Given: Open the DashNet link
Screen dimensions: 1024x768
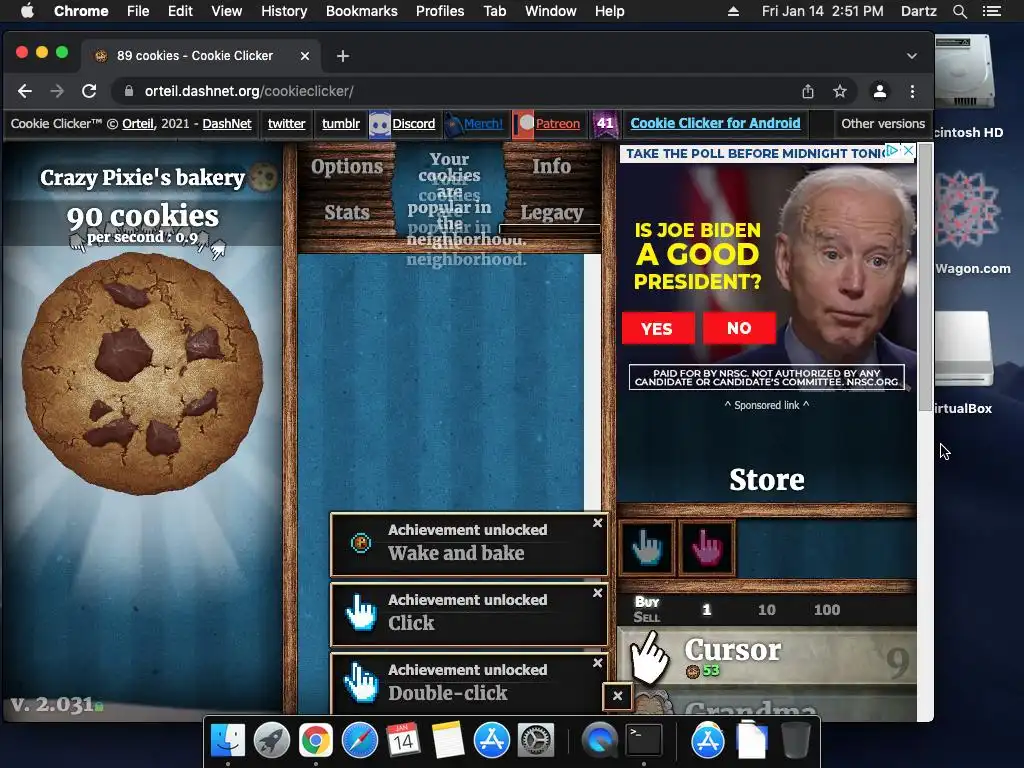Looking at the screenshot, I should pyautogui.click(x=227, y=123).
